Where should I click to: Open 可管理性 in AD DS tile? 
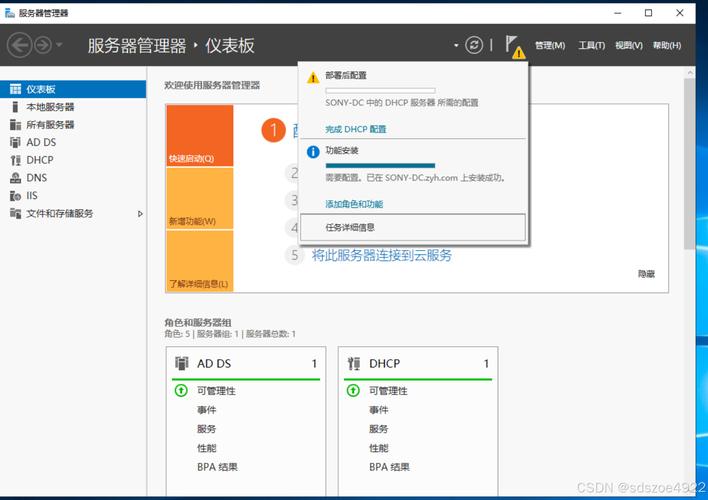tap(216, 391)
